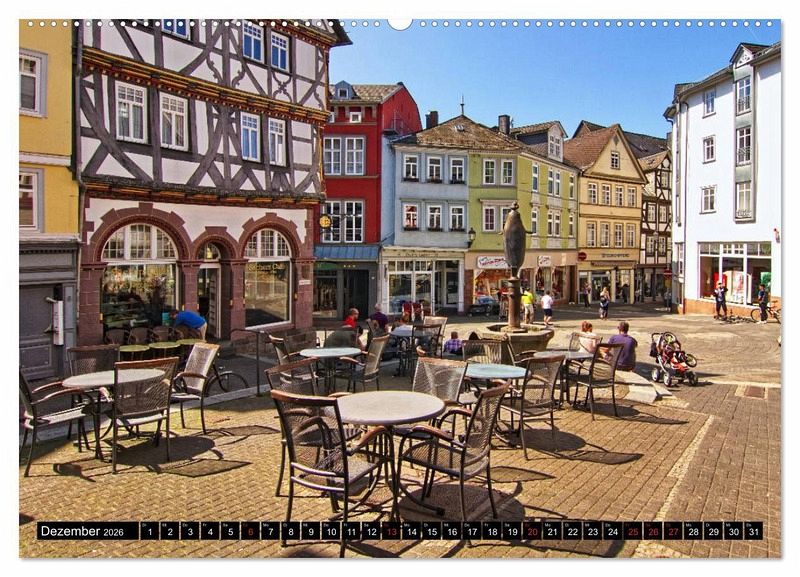800x577 pixels.
Task: Click the red date 26
Action: 652,531
